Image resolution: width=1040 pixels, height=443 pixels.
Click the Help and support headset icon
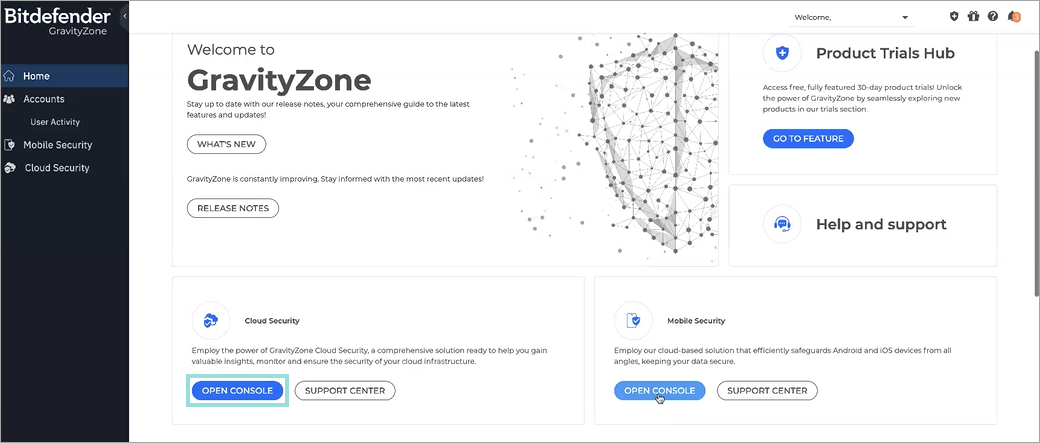782,224
